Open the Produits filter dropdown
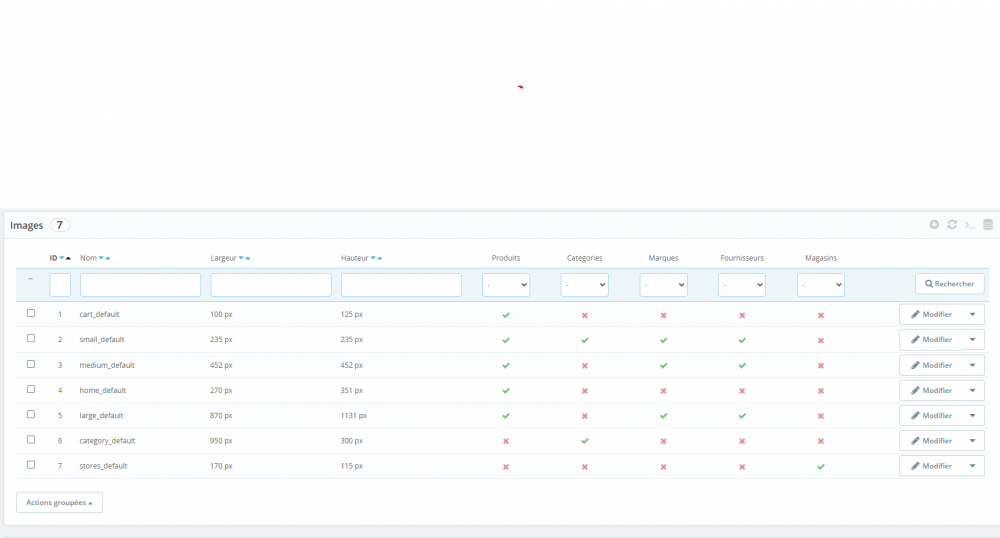Screen dimensions: 1000x538 506,285
